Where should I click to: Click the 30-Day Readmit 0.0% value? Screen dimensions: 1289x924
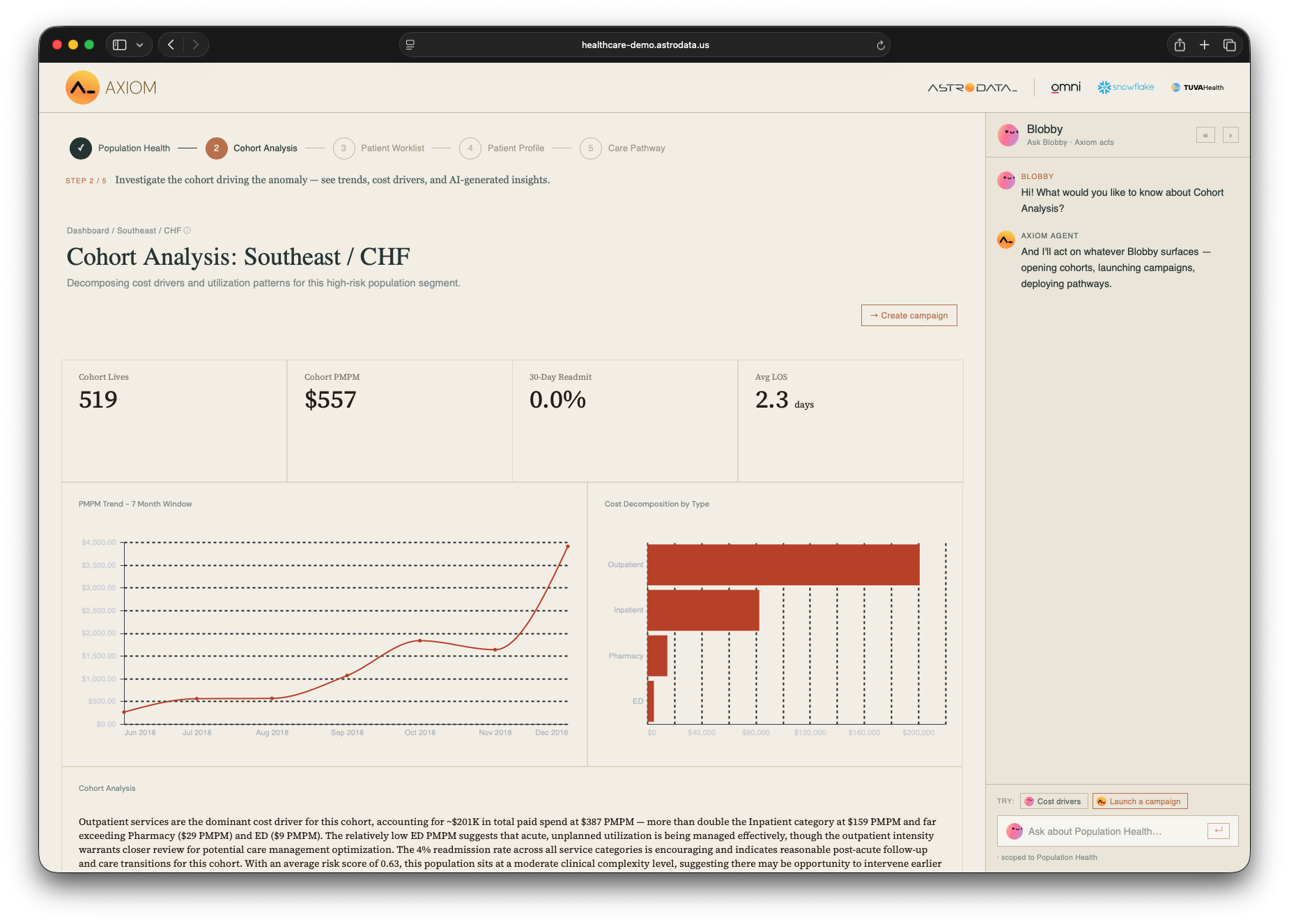pos(557,400)
